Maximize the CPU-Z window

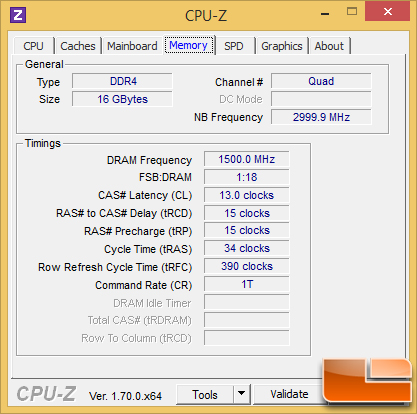pyautogui.click(x=352, y=12)
